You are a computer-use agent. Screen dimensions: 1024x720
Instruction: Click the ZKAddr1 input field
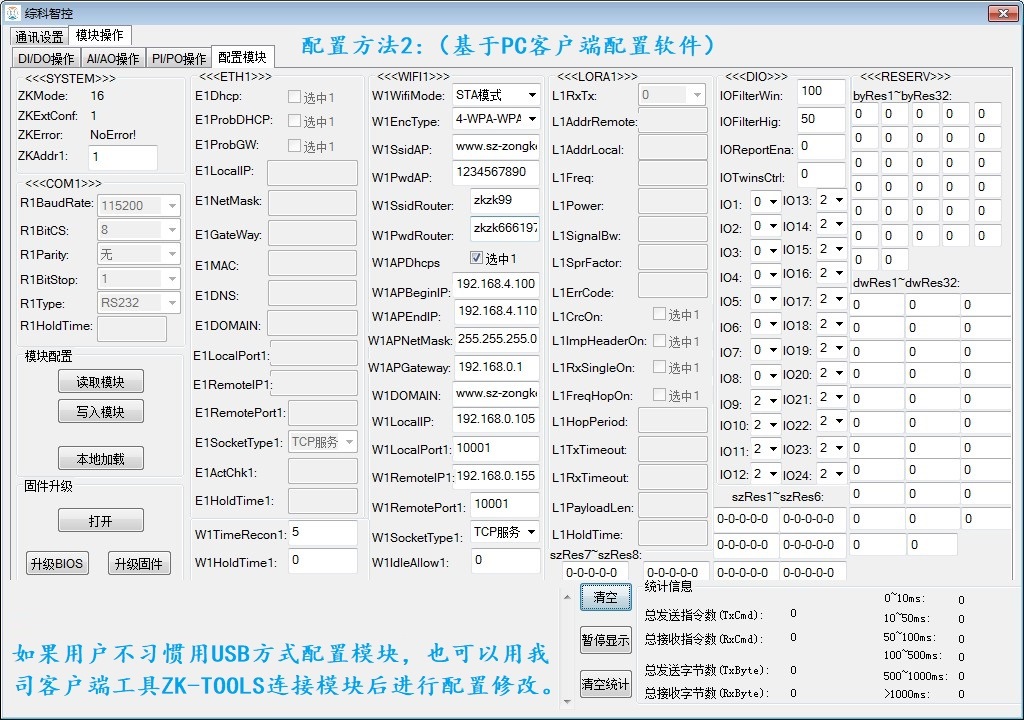coord(123,157)
